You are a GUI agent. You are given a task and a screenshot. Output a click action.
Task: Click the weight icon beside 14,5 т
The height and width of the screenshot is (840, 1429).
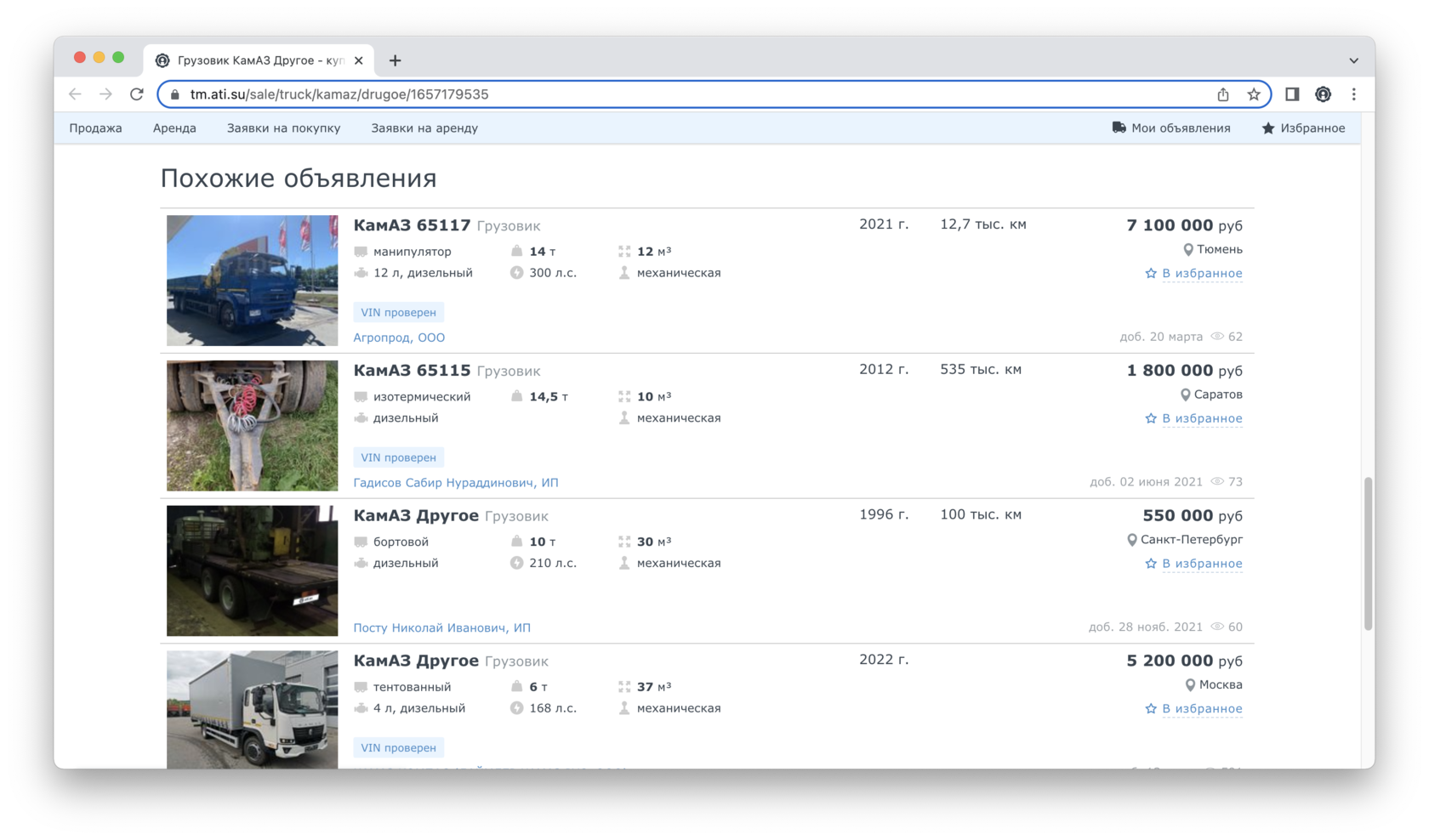[x=516, y=396]
